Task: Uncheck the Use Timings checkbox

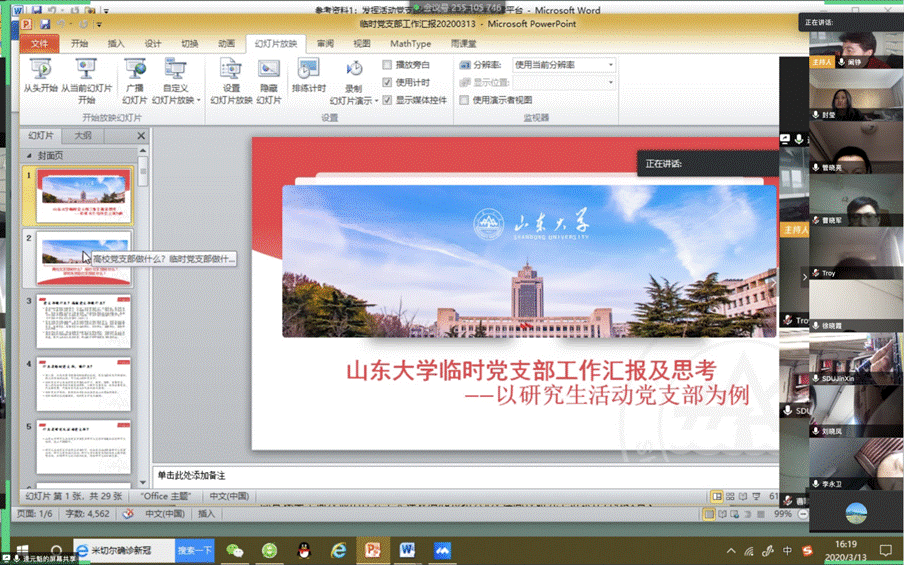Action: pos(388,82)
